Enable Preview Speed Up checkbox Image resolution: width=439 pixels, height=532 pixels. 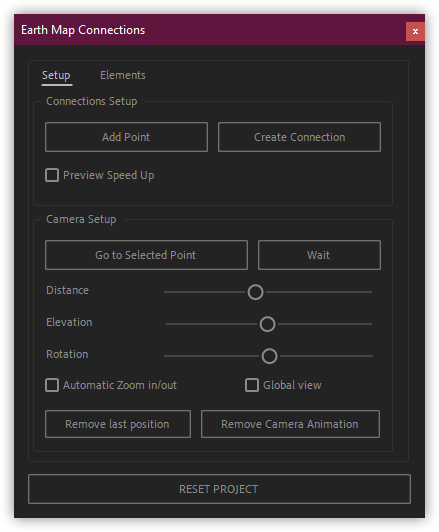tap(52, 175)
